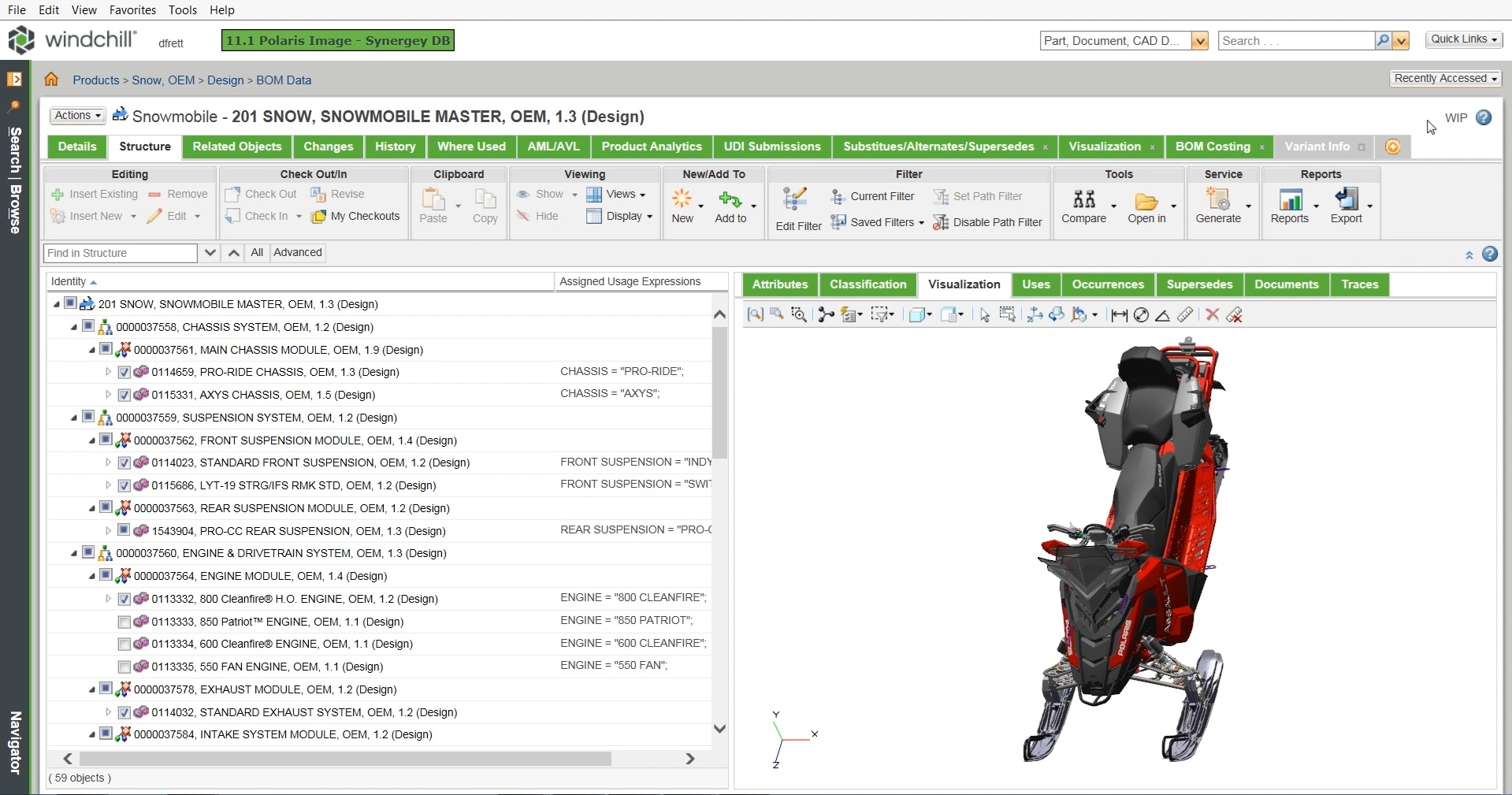Click the All button beside Find in Structure
Image resolution: width=1512 pixels, height=795 pixels.
(x=257, y=253)
